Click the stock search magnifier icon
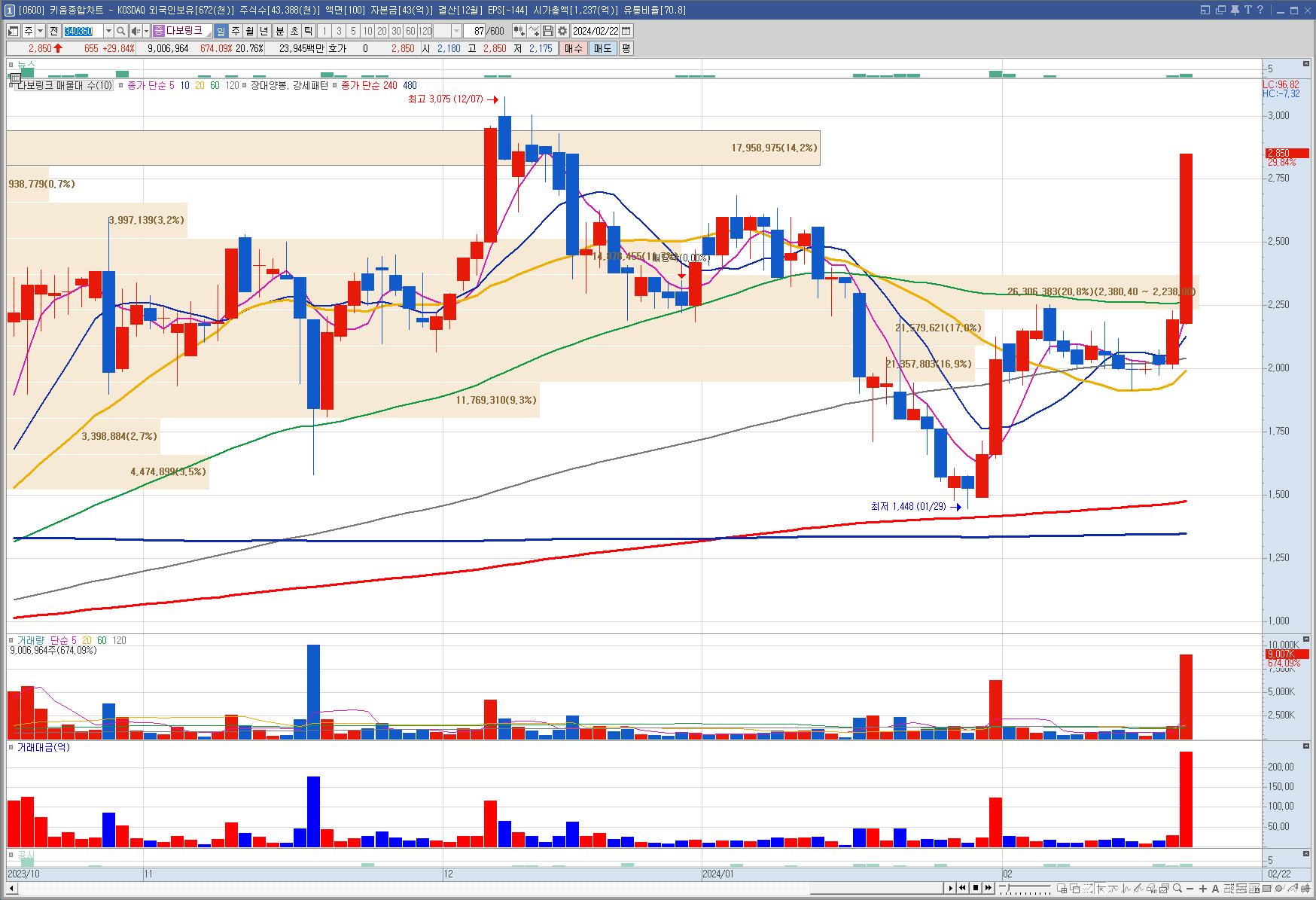This screenshot has height=900, width=1316. (121, 31)
